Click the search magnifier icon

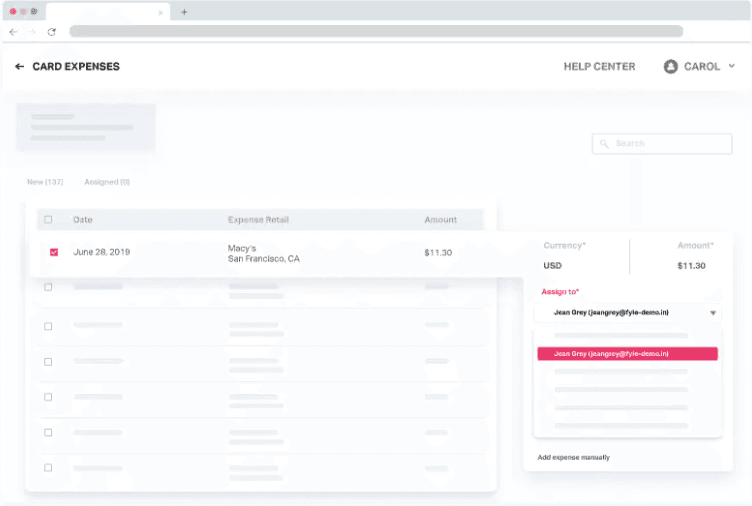[604, 143]
